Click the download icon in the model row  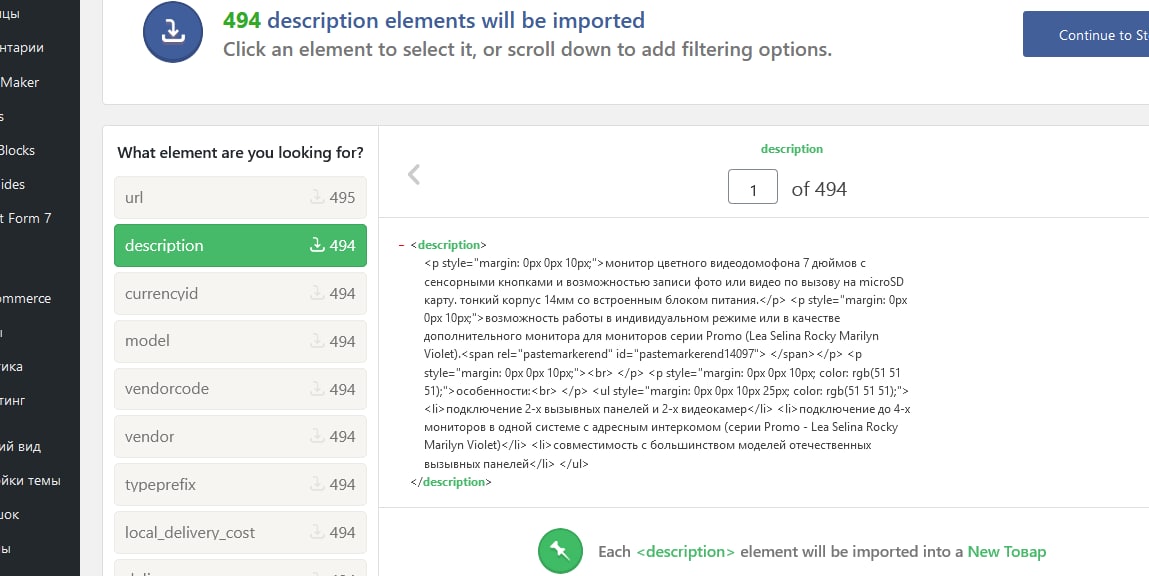tap(317, 341)
